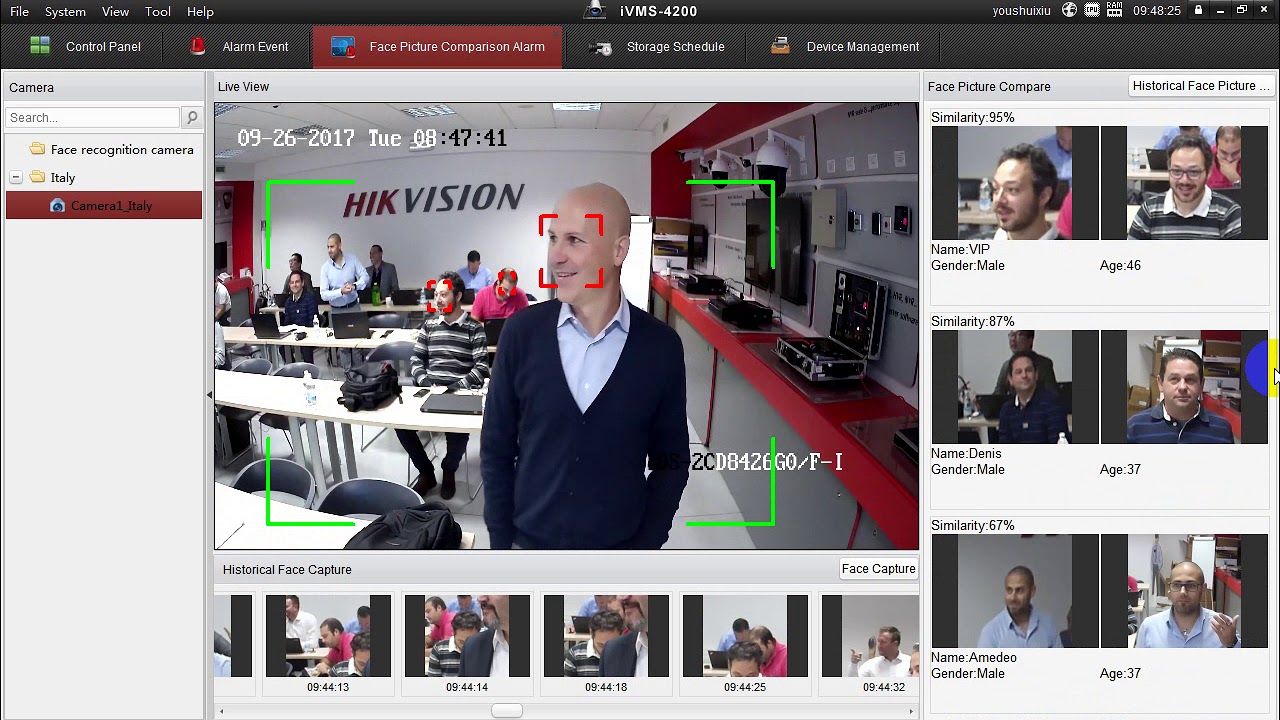The image size is (1280, 720).
Task: Click the Device Management toolbox icon
Action: tap(783, 46)
